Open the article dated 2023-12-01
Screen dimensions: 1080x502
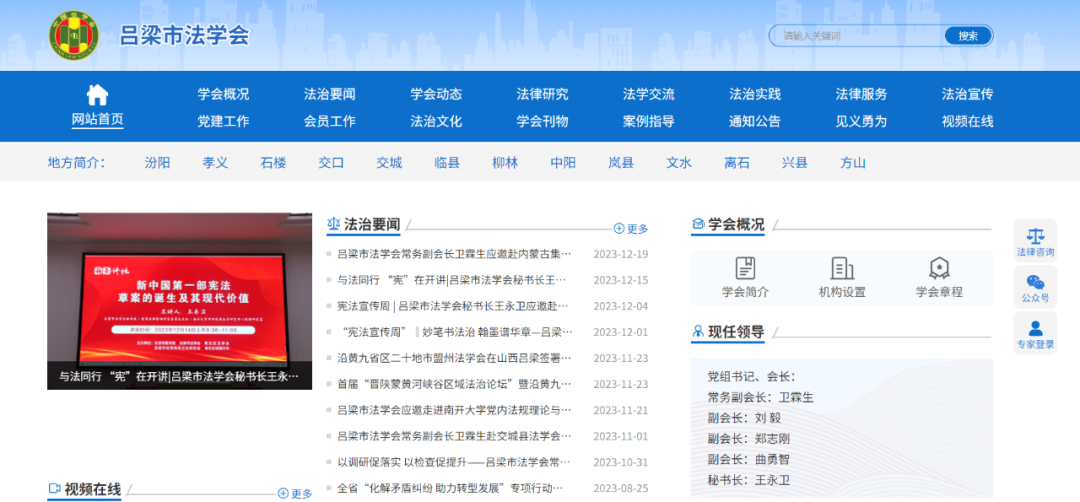pyautogui.click(x=454, y=332)
